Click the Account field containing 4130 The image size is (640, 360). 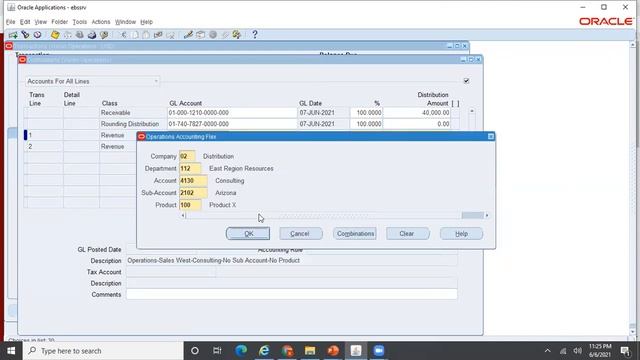193,180
